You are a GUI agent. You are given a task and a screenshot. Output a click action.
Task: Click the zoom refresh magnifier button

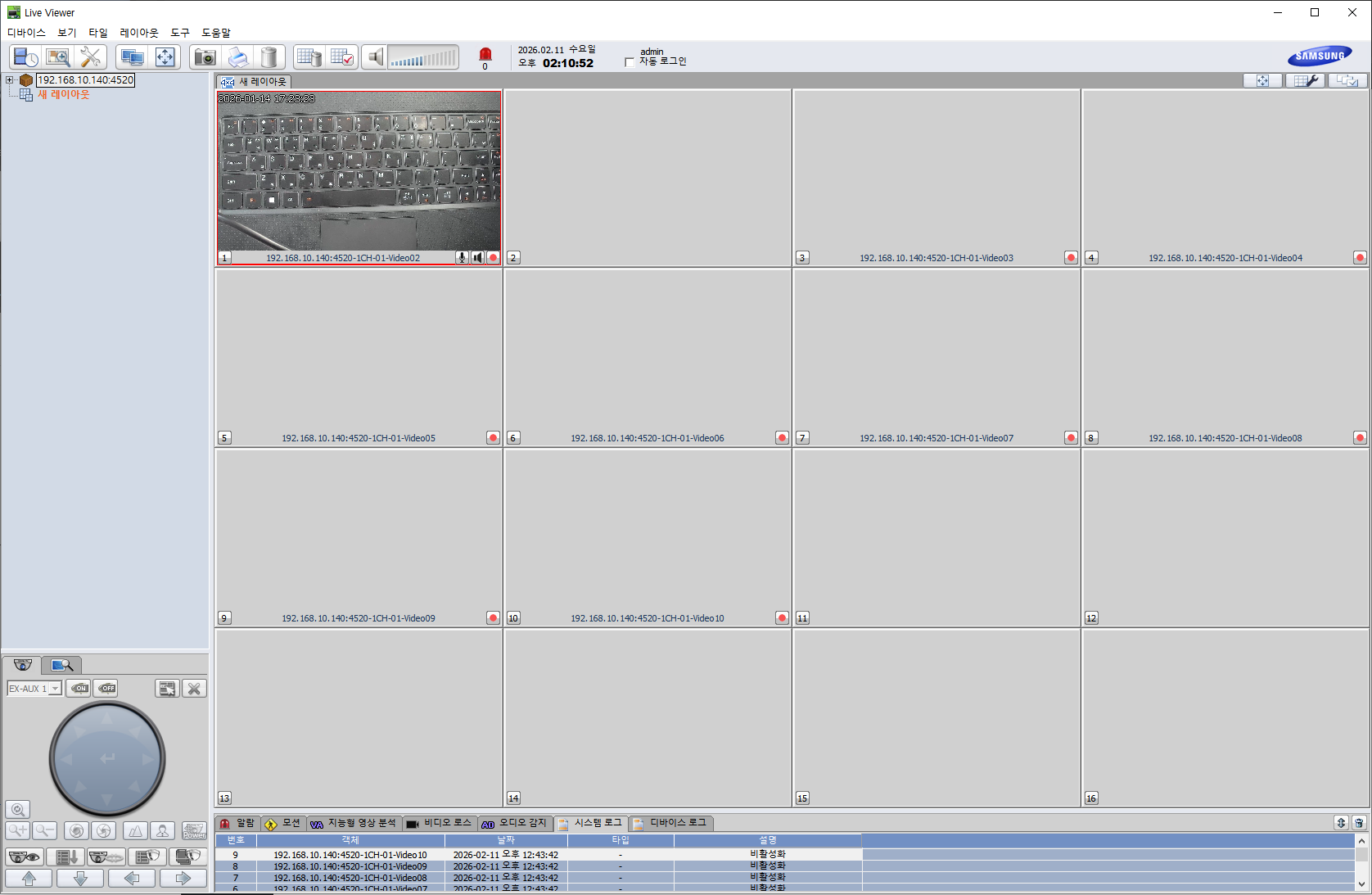[18, 810]
